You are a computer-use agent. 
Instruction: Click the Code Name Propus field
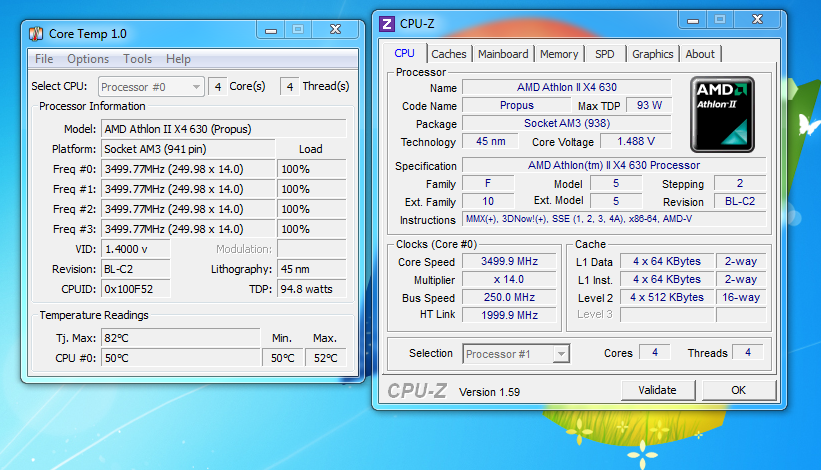tap(516, 105)
